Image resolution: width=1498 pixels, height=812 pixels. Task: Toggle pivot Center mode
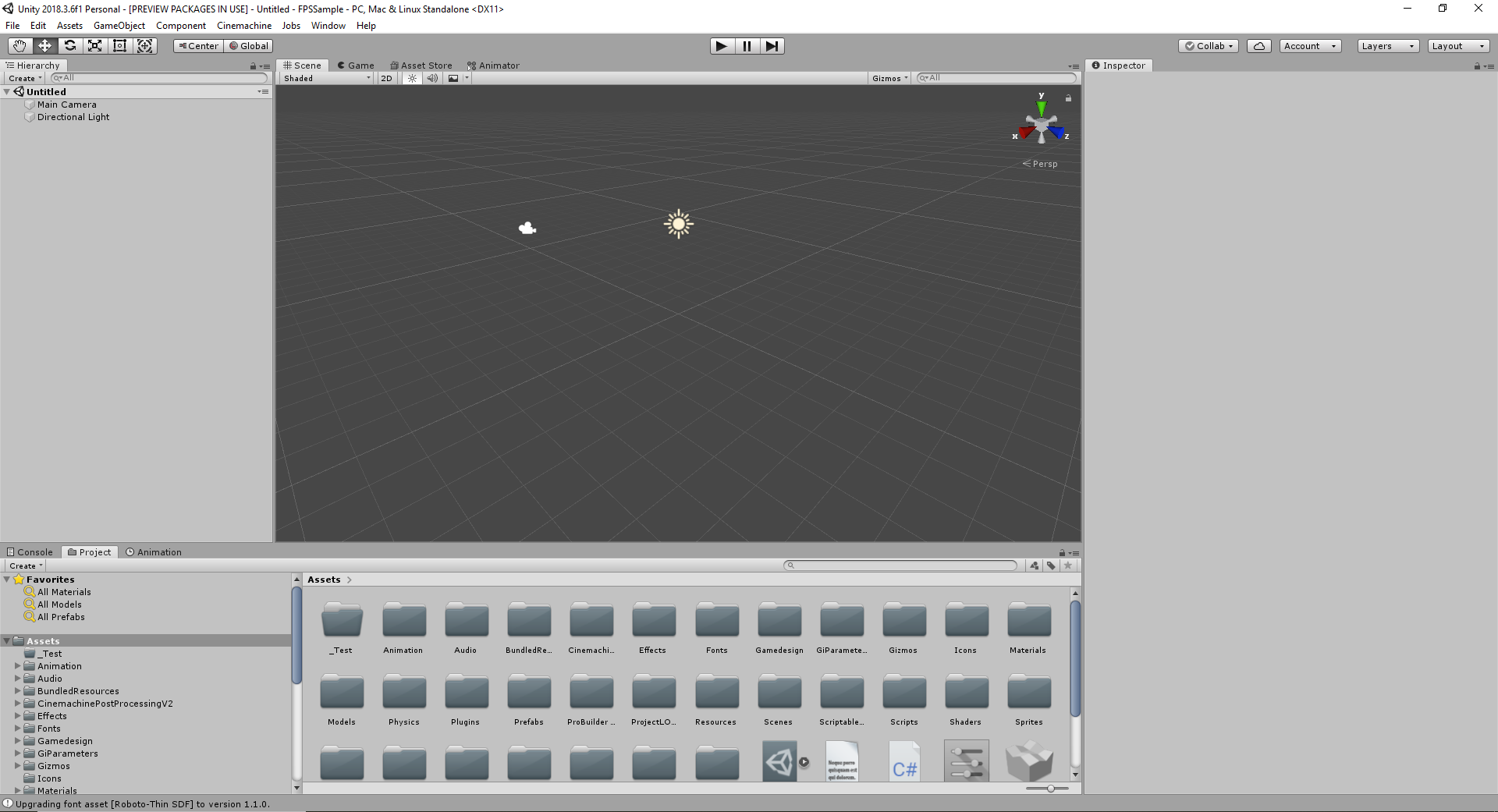tap(198, 46)
